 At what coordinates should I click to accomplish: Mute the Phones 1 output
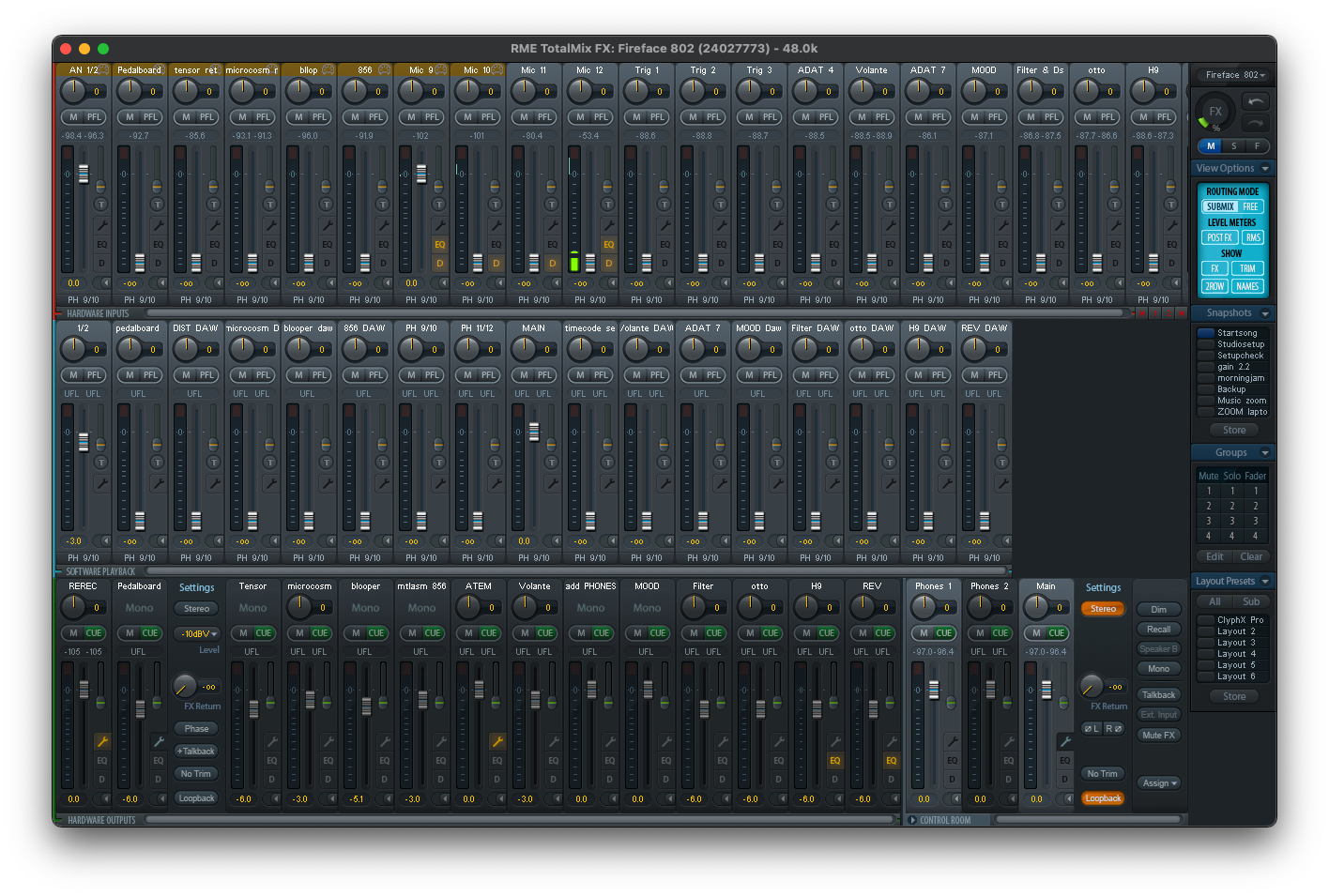pyautogui.click(x=924, y=632)
